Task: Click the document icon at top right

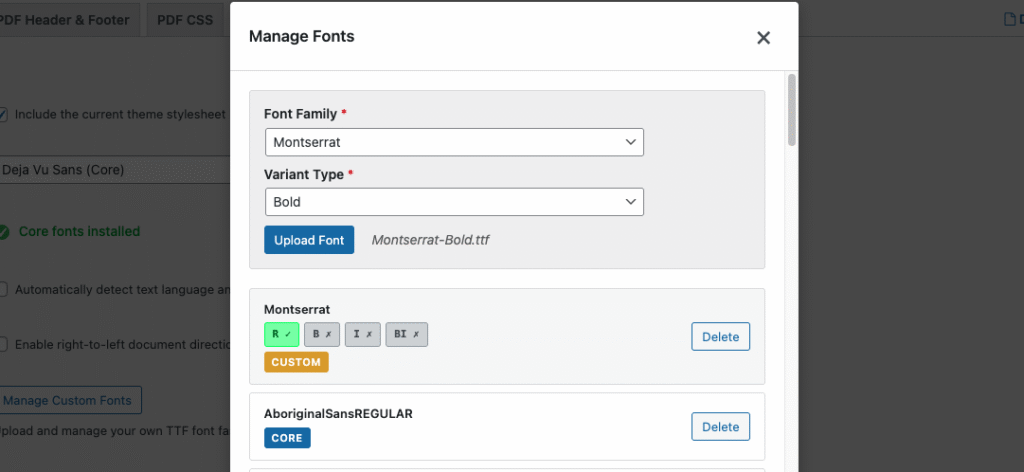Action: (x=1010, y=20)
